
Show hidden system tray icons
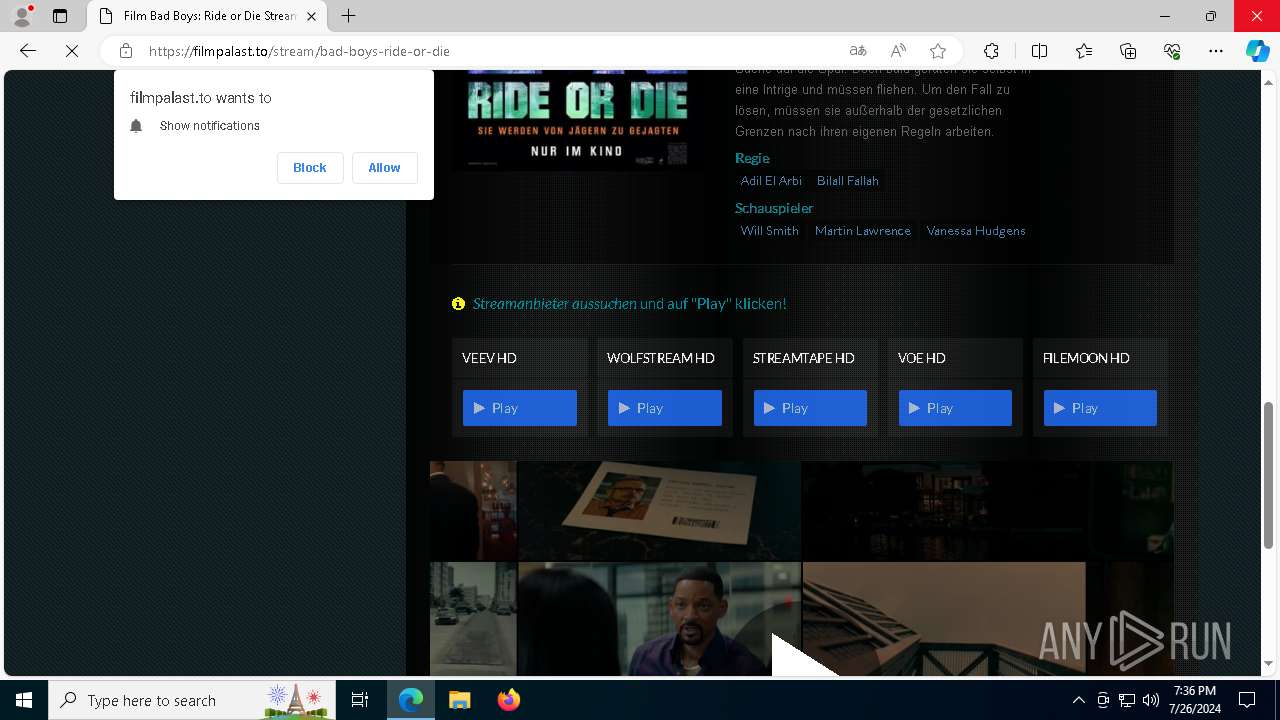[x=1078, y=700]
